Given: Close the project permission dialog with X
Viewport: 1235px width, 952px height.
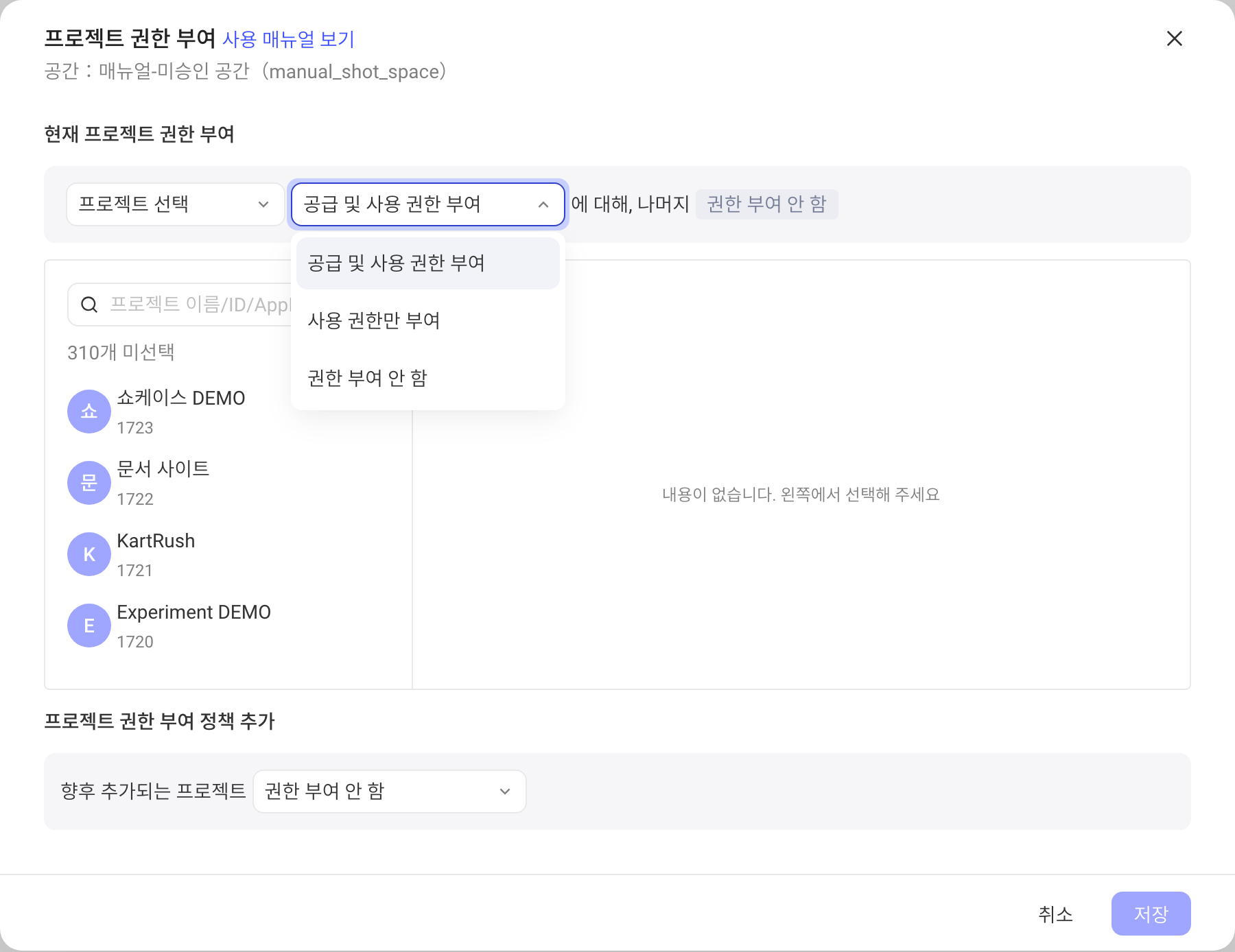Looking at the screenshot, I should click(x=1174, y=38).
